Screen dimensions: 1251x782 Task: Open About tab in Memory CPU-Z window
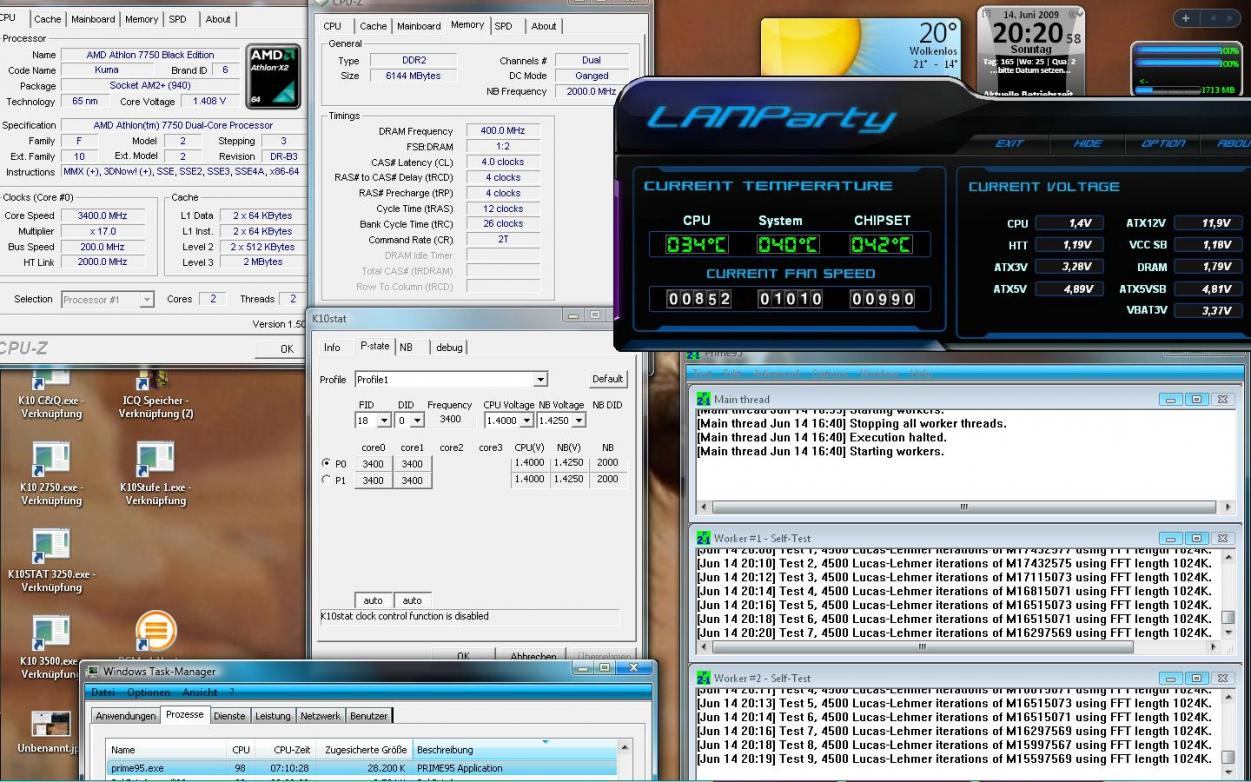(x=544, y=26)
